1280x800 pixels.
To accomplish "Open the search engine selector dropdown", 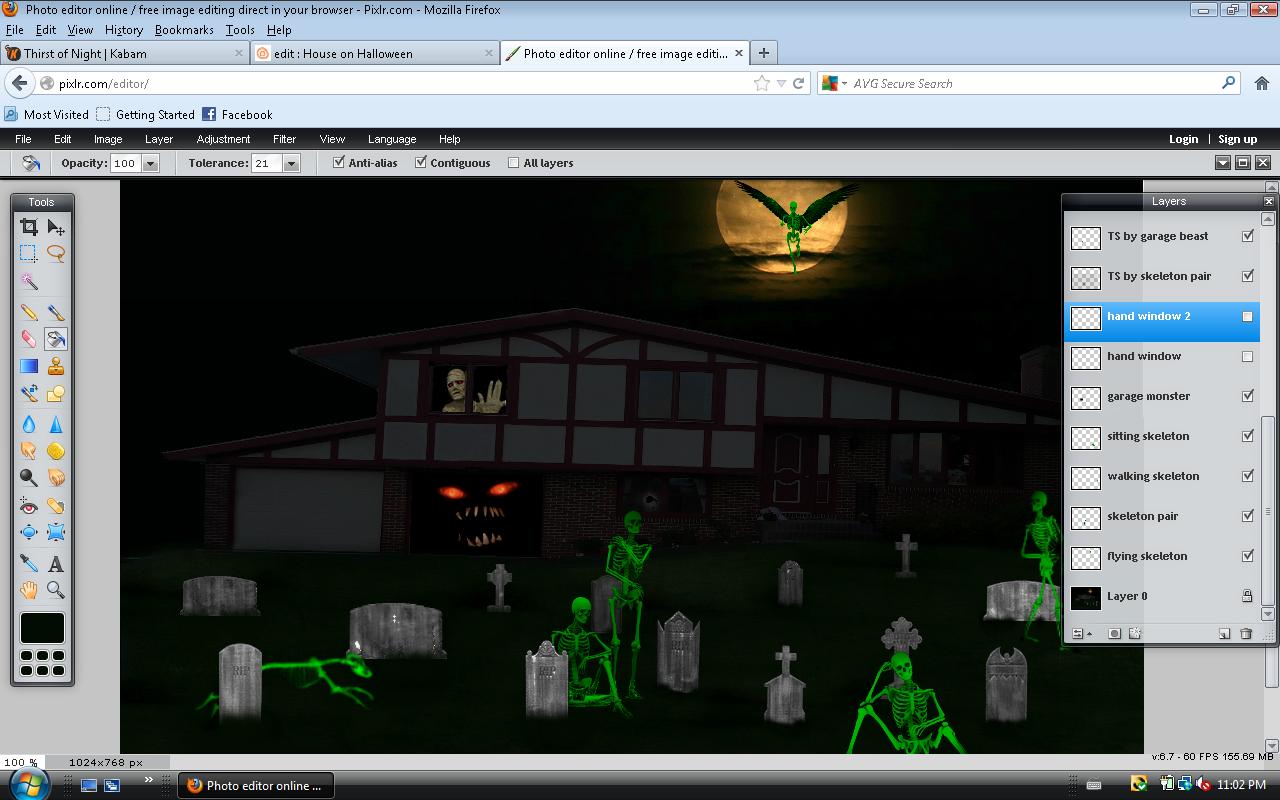I will click(834, 84).
